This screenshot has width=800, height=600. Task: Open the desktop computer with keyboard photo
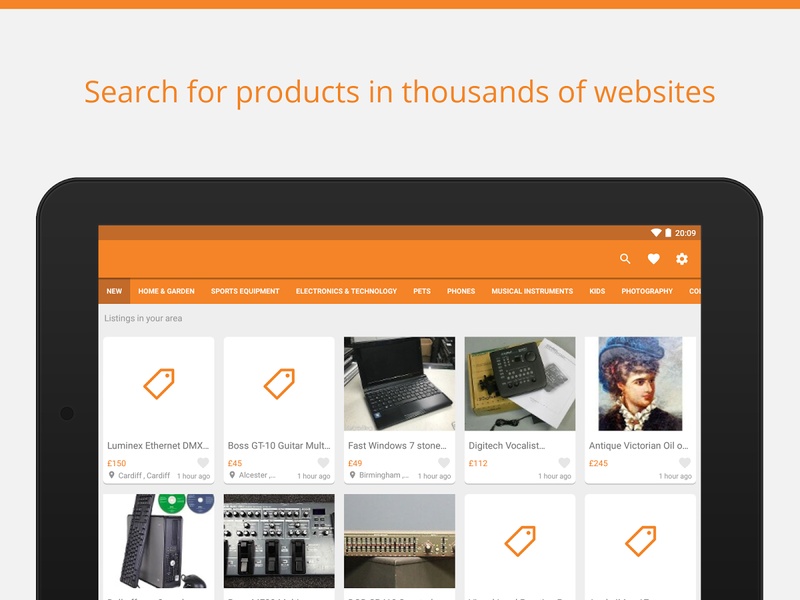coord(159,541)
